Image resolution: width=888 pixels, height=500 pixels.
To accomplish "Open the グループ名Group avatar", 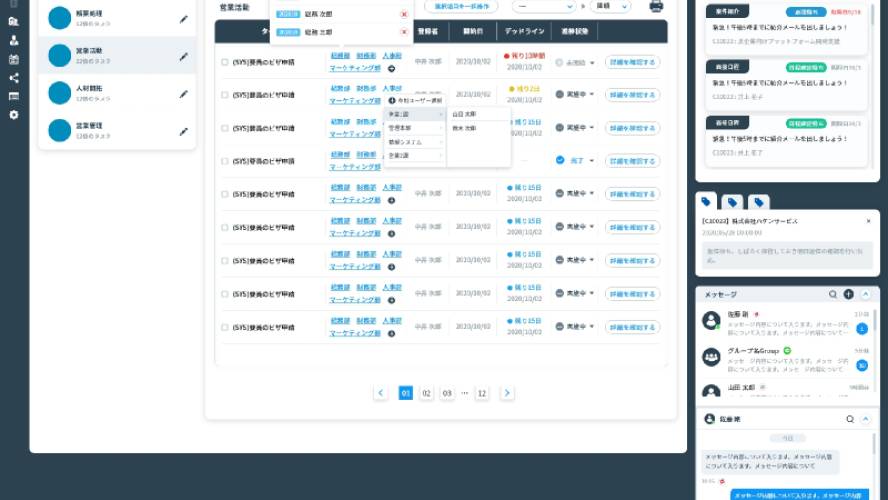I will pos(711,357).
